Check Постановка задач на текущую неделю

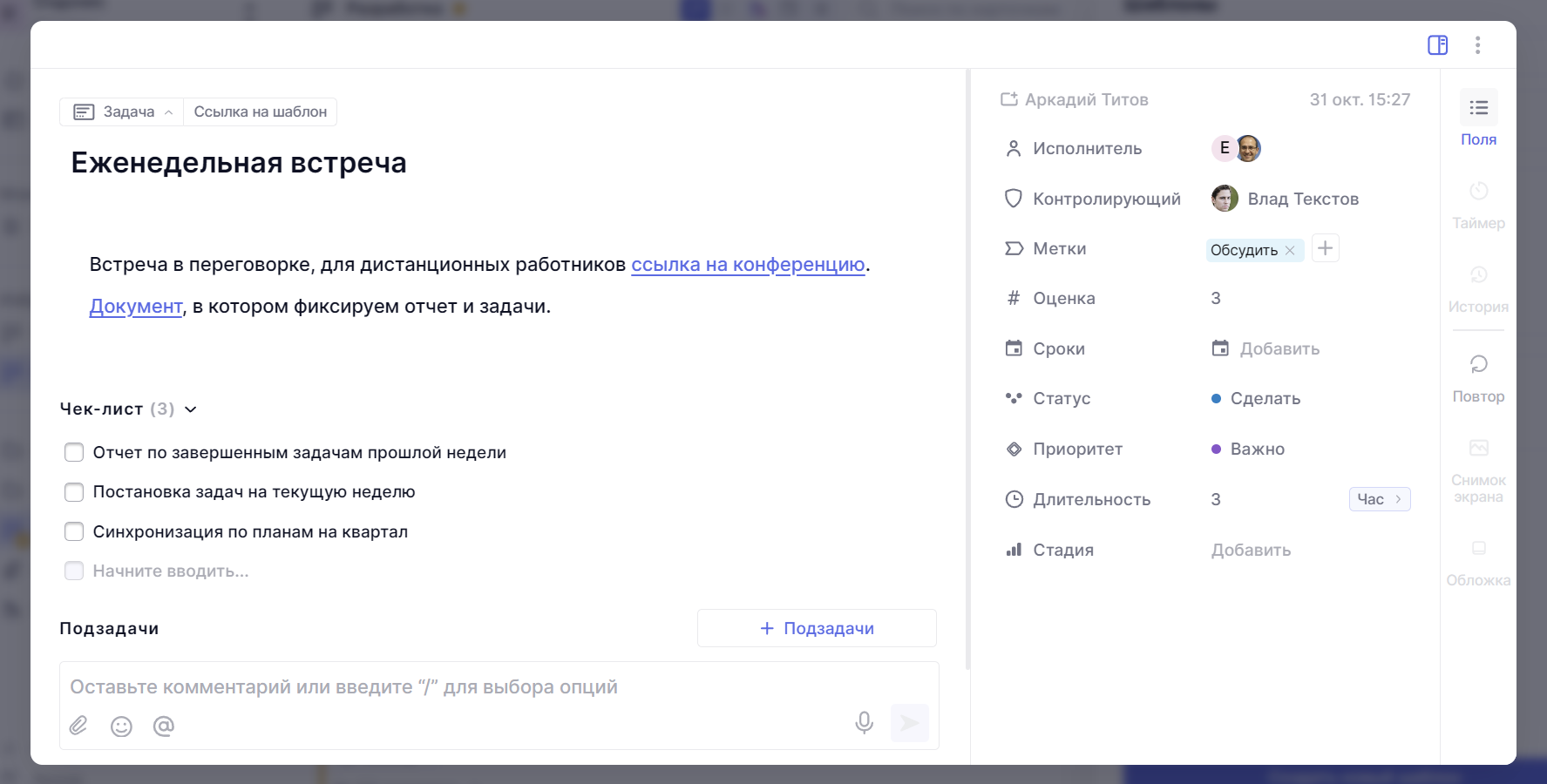point(74,492)
